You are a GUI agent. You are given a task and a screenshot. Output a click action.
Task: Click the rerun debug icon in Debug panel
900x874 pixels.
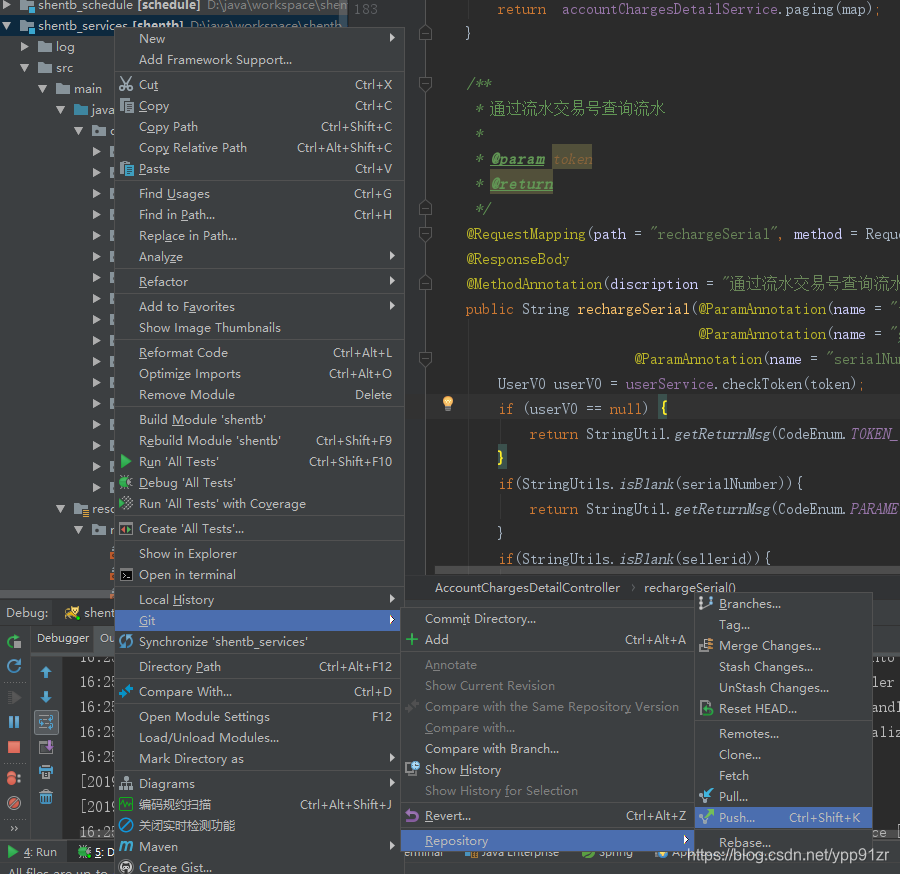click(x=14, y=642)
